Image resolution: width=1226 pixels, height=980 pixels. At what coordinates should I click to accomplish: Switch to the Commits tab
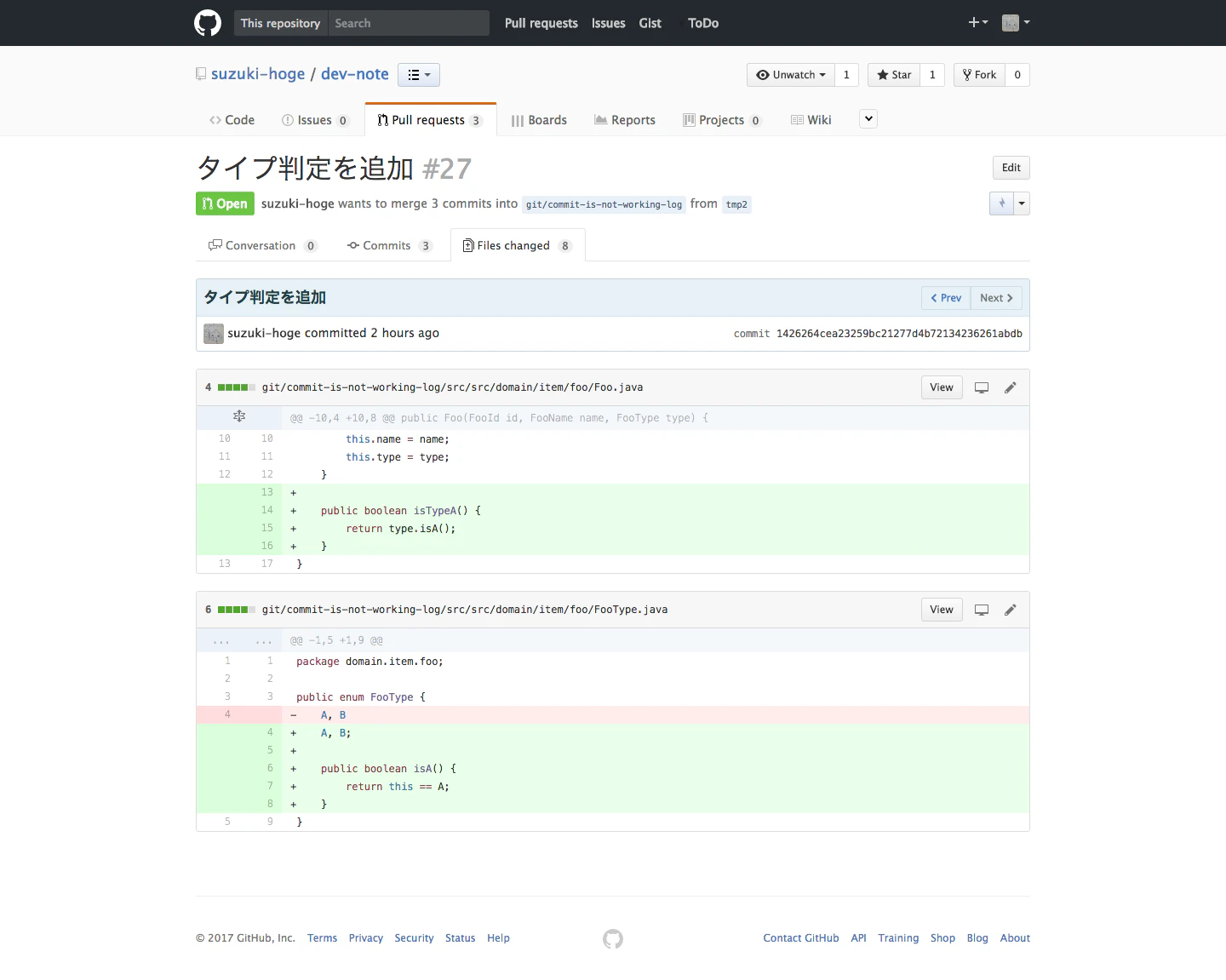coord(390,245)
